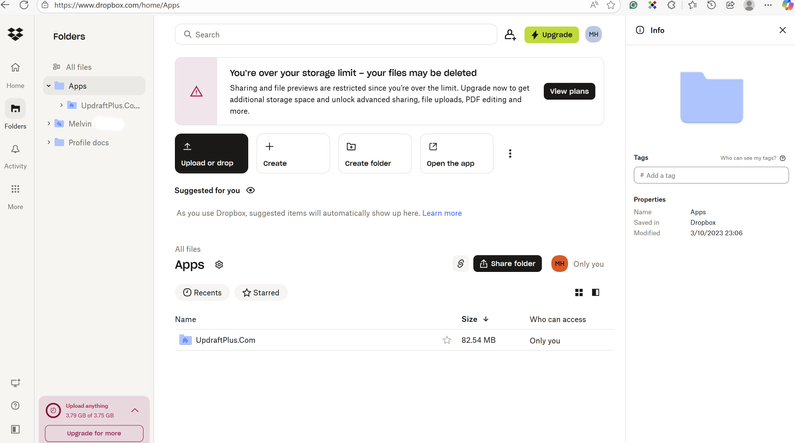Toggle Suggested for you visibility eye
Image resolution: width=795 pixels, height=443 pixels.
pos(251,190)
